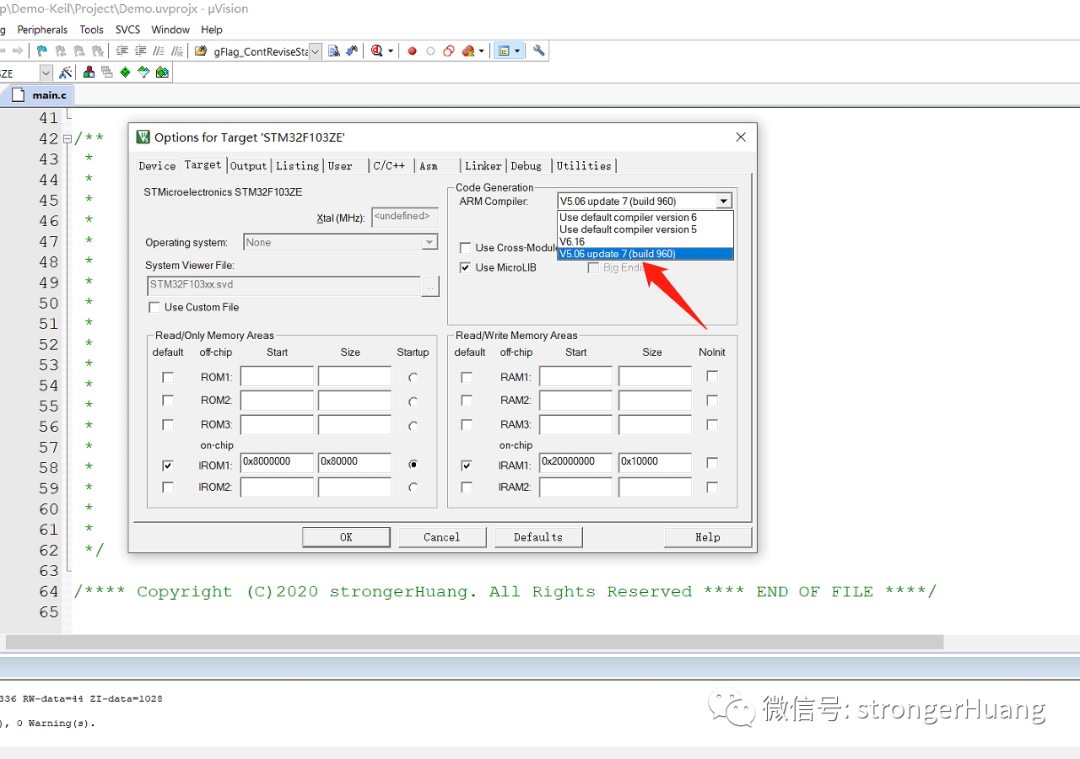Open target selection dropdown in toolbar
The width and height of the screenshot is (1080, 759).
(x=45, y=73)
